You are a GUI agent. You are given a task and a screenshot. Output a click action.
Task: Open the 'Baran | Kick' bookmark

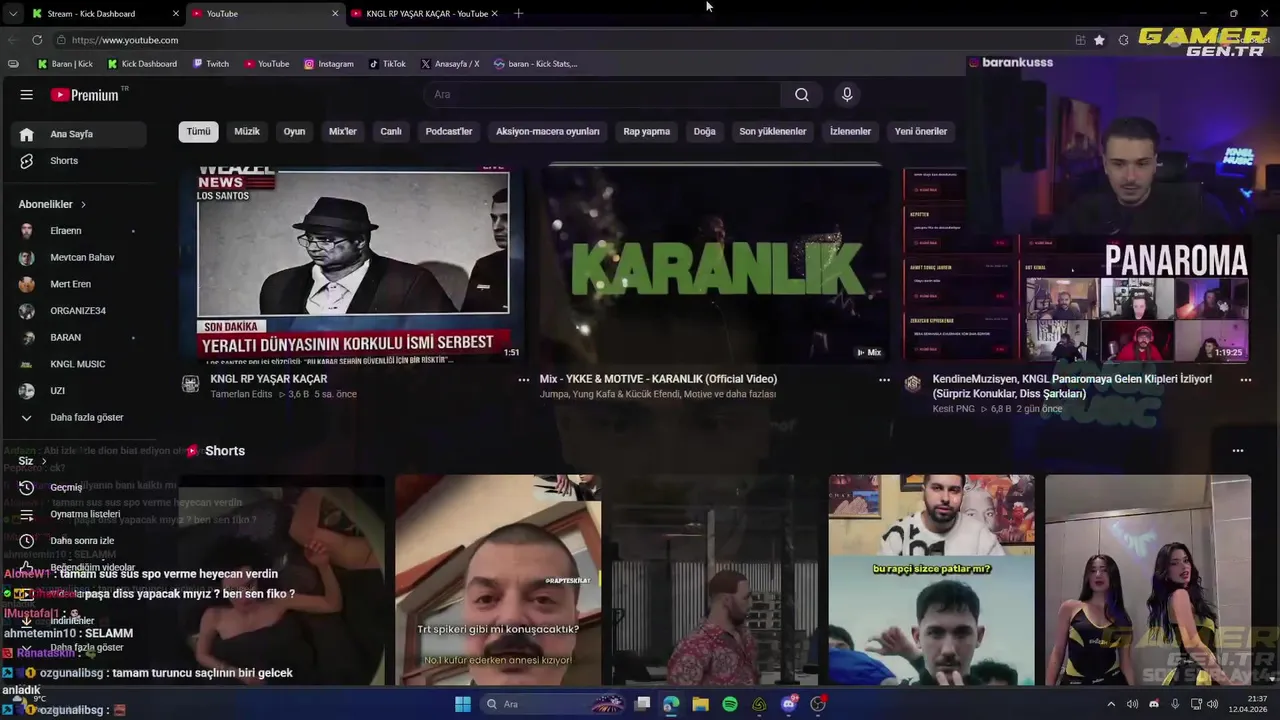(x=65, y=64)
